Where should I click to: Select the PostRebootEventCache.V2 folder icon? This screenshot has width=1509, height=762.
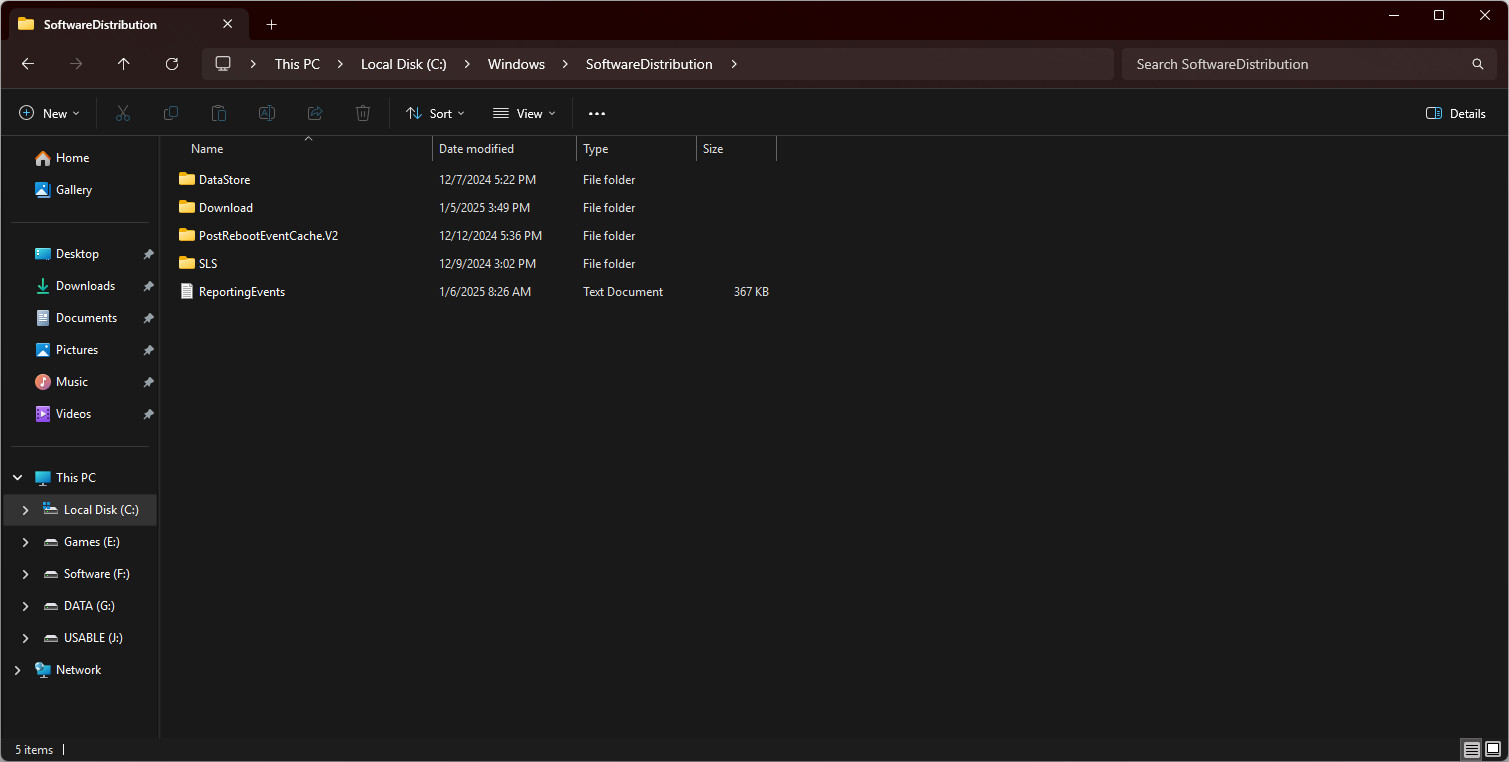point(186,235)
